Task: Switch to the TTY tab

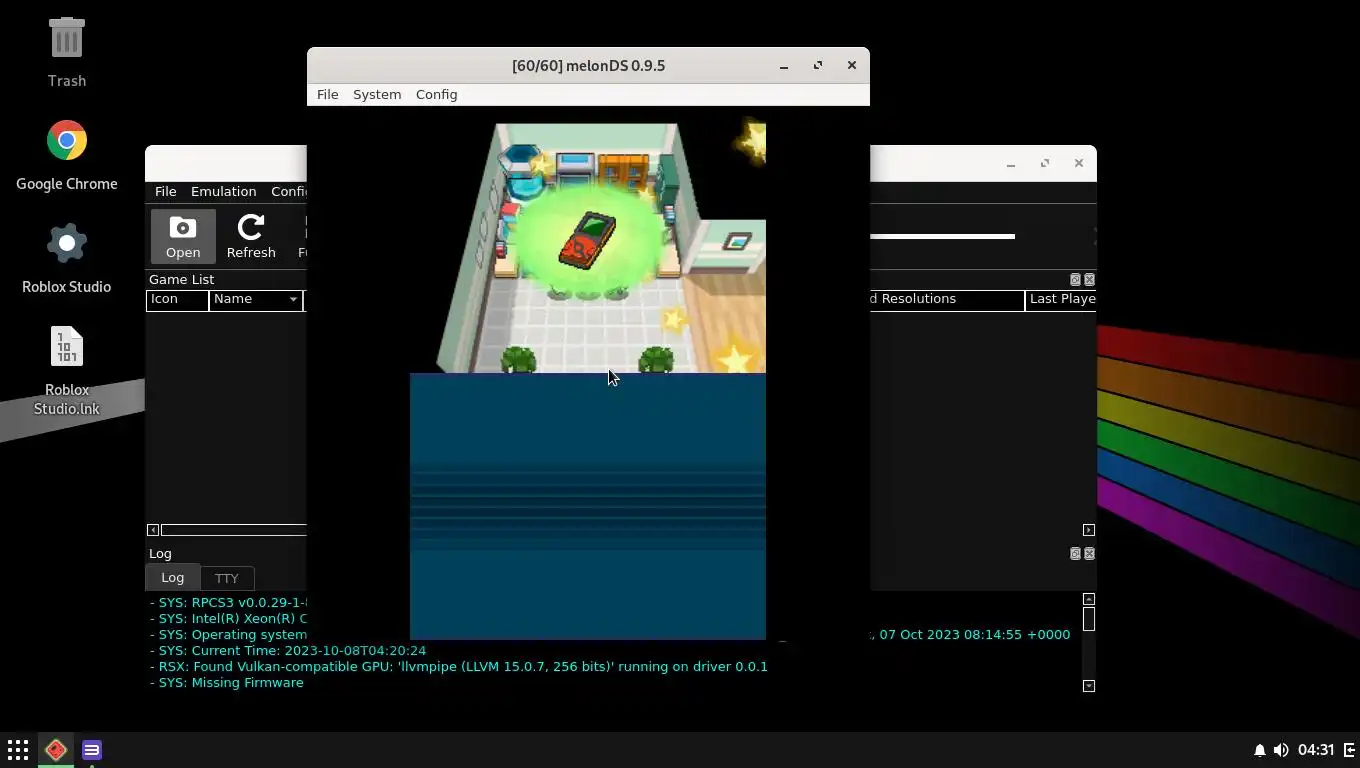Action: click(x=227, y=578)
